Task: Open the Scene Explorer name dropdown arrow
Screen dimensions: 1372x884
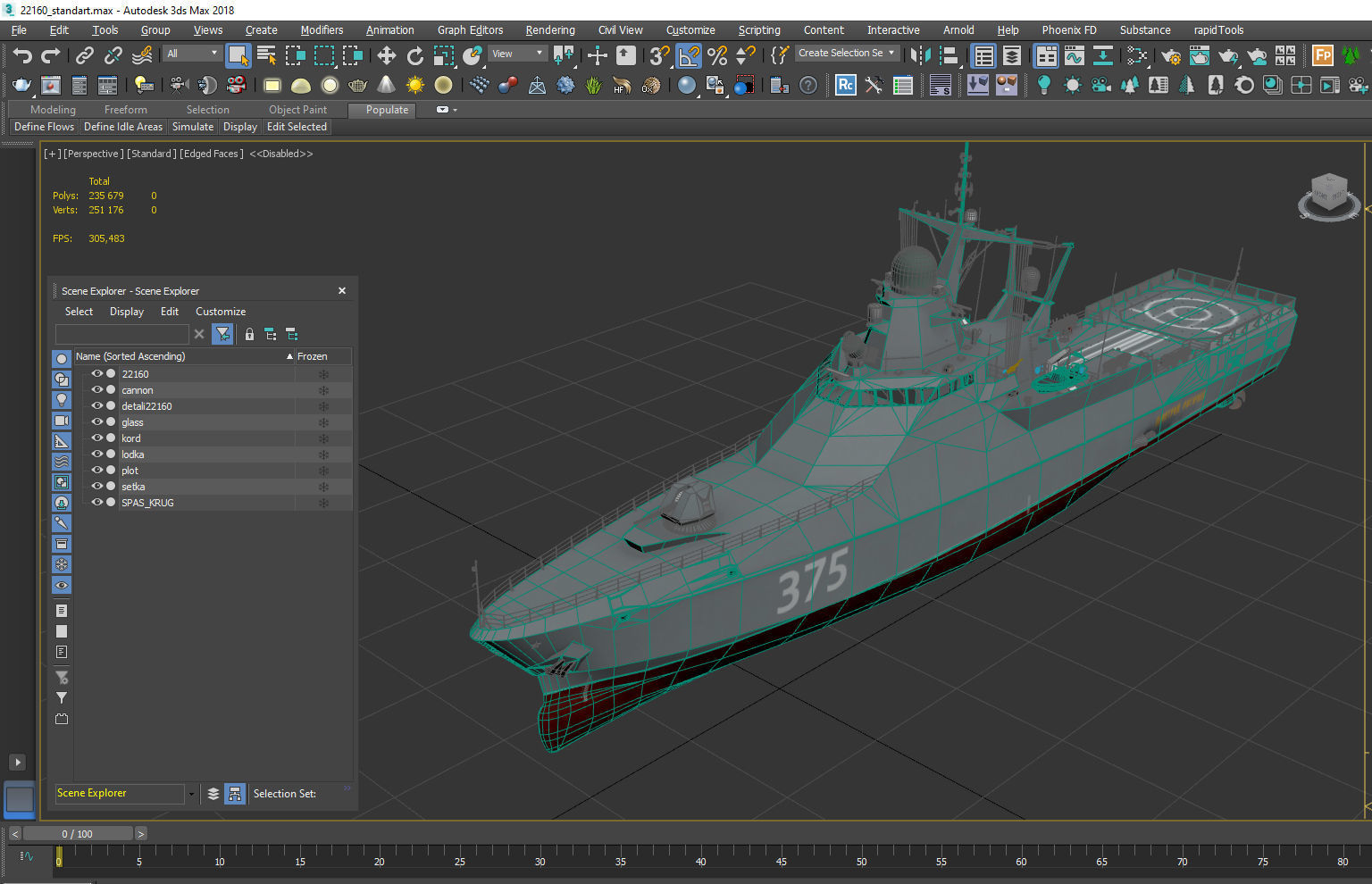Action: 190,794
